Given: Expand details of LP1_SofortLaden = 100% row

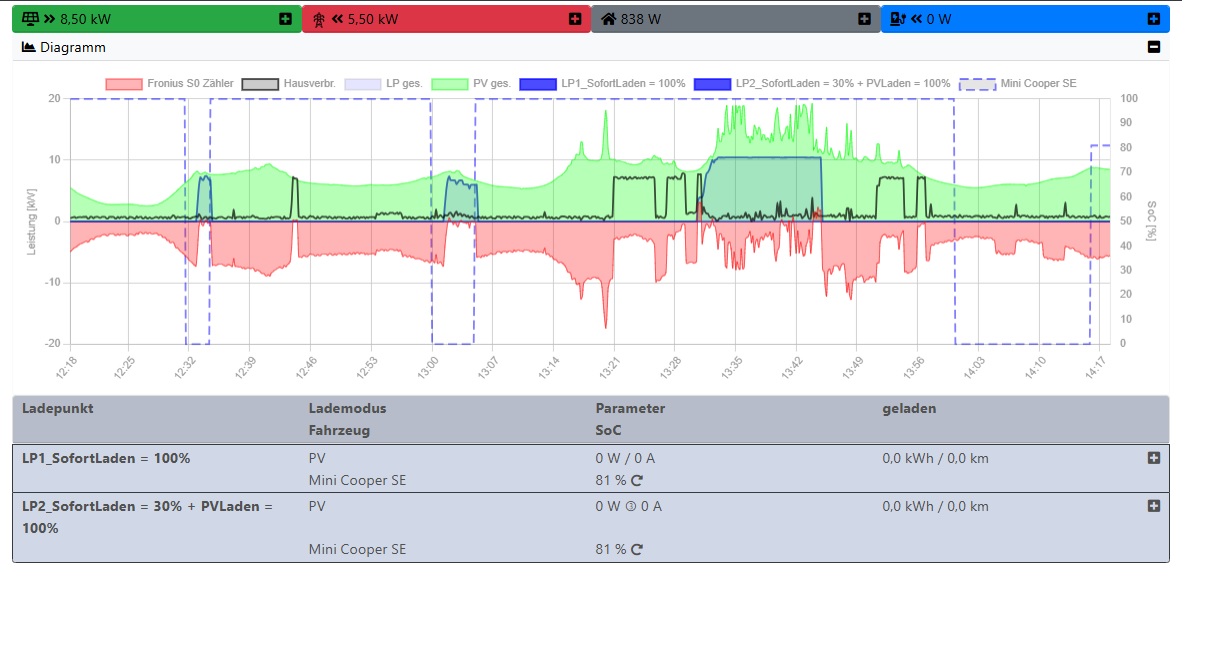Looking at the screenshot, I should (x=1153, y=458).
